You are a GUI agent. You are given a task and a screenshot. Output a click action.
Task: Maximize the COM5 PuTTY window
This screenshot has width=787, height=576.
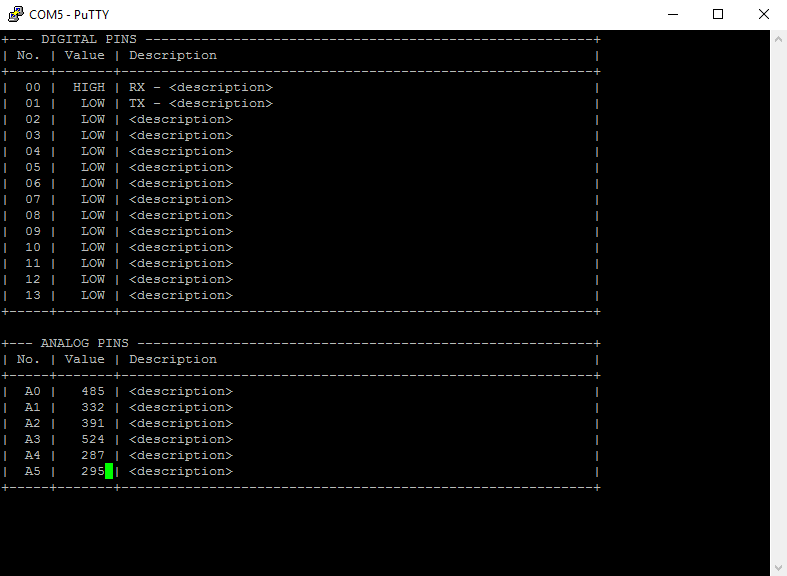(718, 14)
